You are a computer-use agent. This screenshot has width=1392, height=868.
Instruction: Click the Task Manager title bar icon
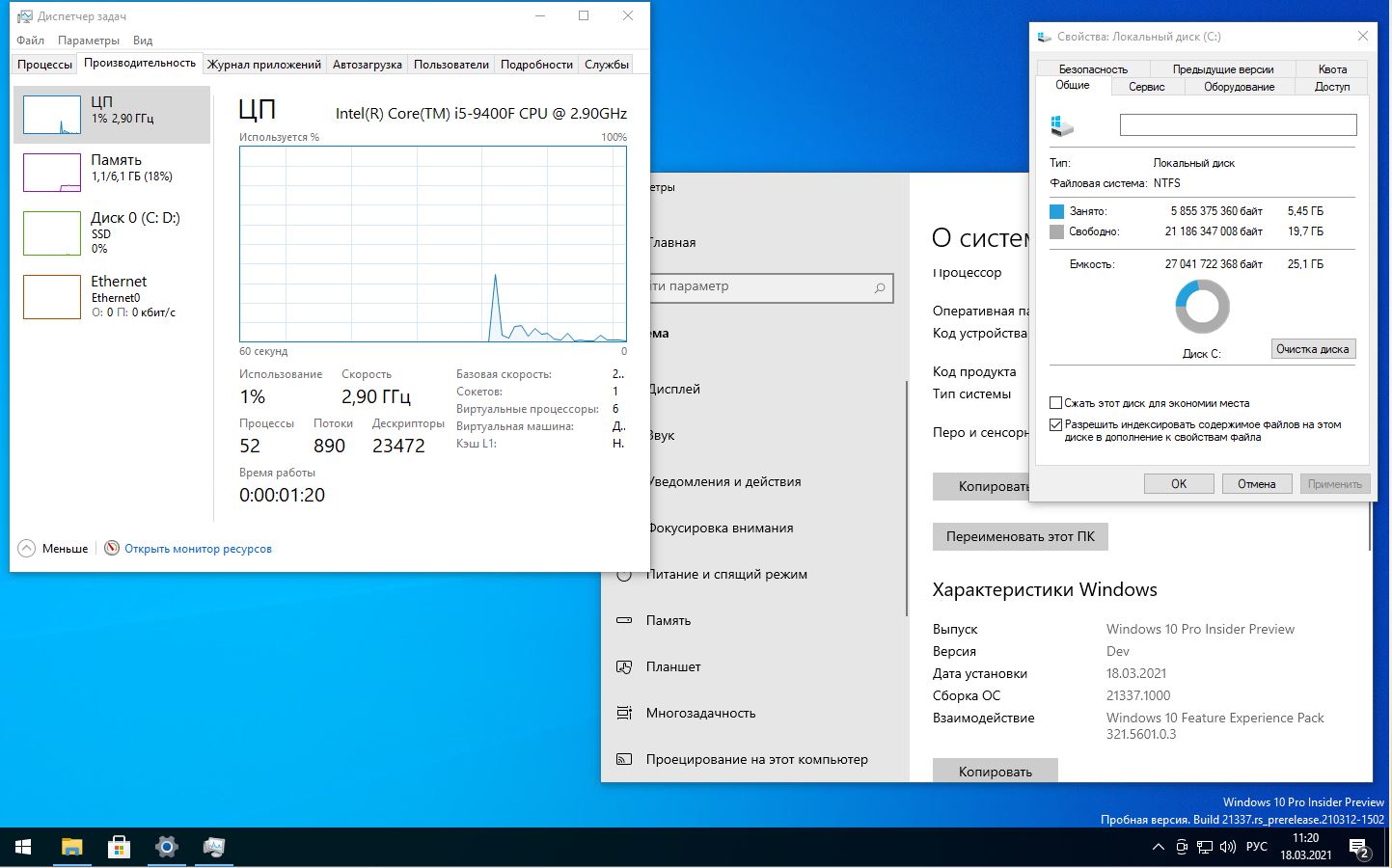click(24, 16)
